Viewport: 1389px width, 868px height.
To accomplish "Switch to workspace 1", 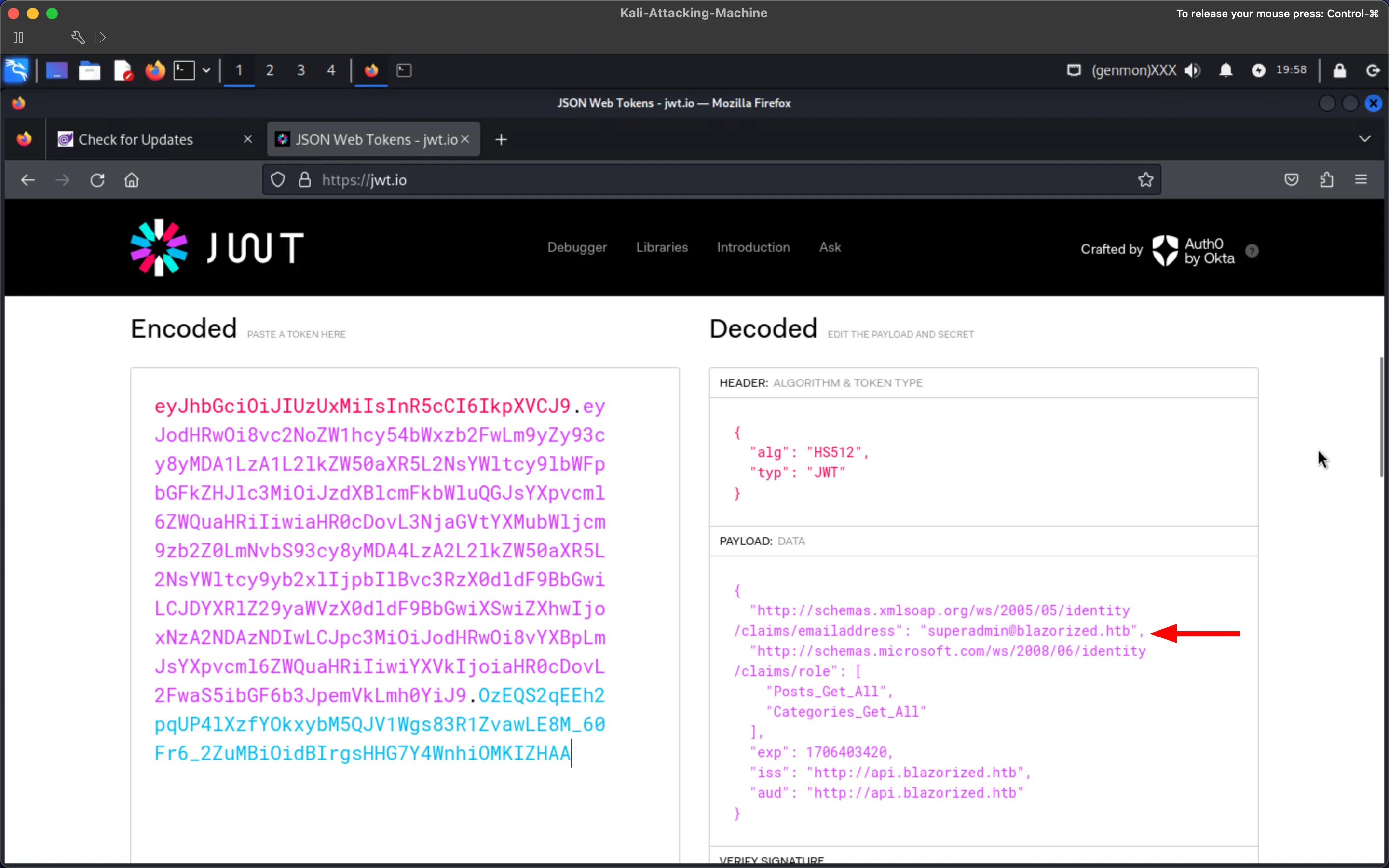I will tap(239, 70).
